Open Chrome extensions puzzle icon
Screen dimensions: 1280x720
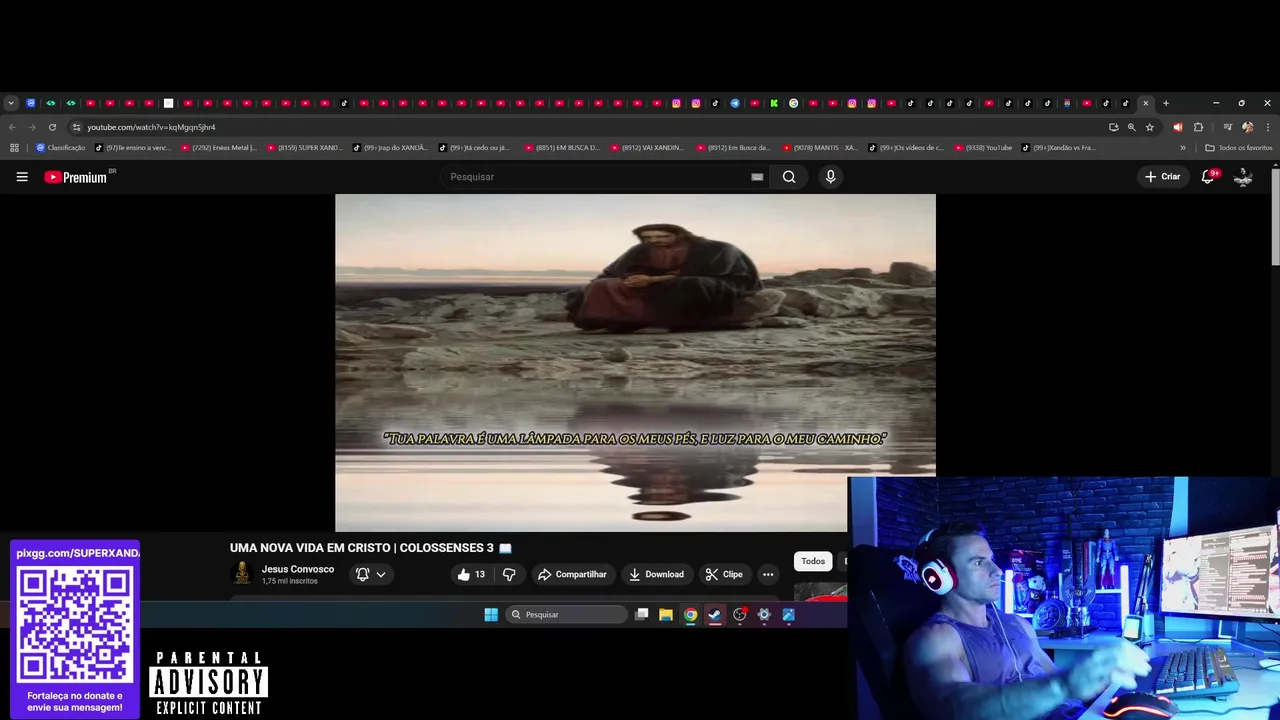click(x=1198, y=127)
